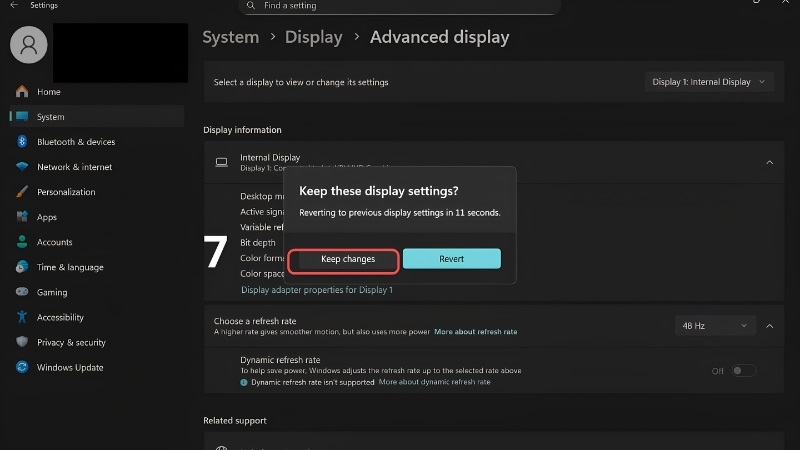Viewport: 800px width, 450px height.
Task: Click the Find a setting search box
Action: coord(399,6)
